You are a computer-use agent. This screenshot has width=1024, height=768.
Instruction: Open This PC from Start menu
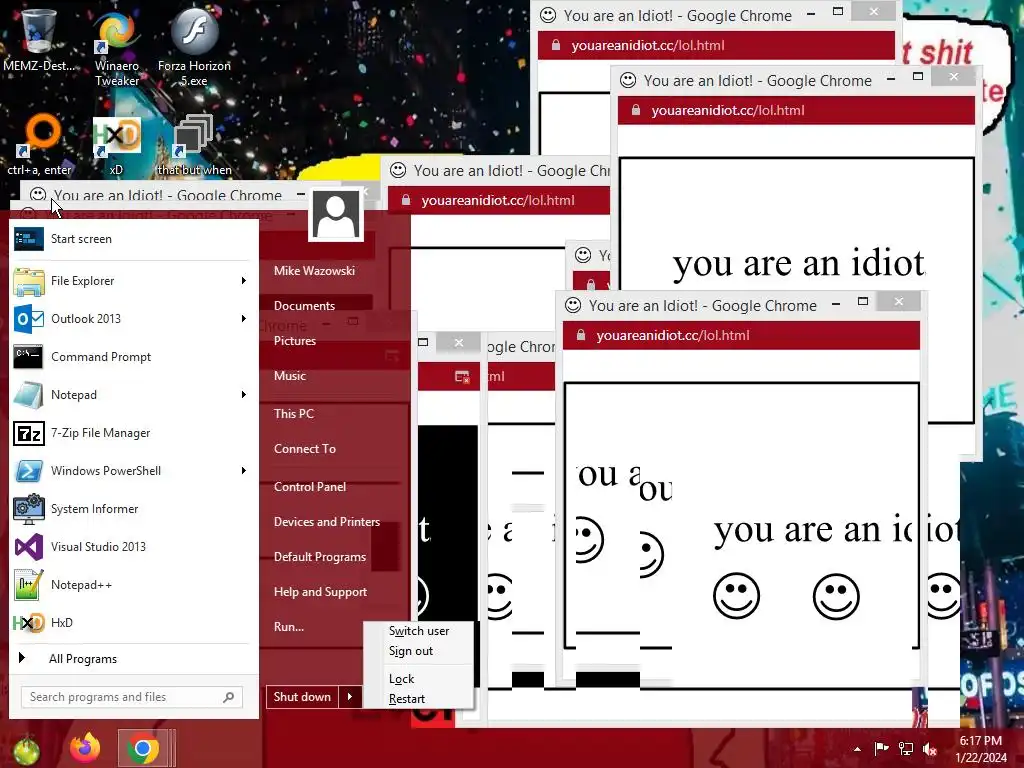(x=294, y=414)
